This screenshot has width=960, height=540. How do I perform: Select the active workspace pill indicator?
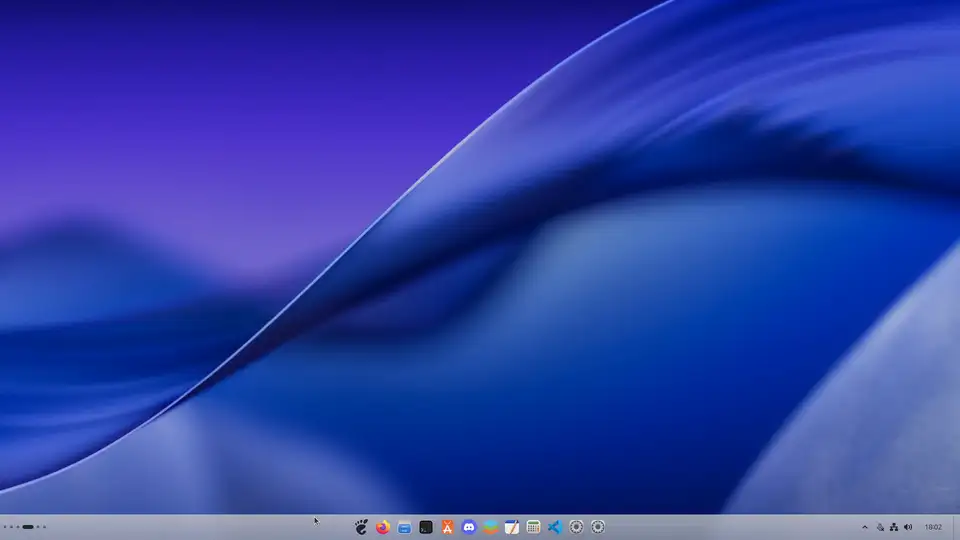coord(28,527)
